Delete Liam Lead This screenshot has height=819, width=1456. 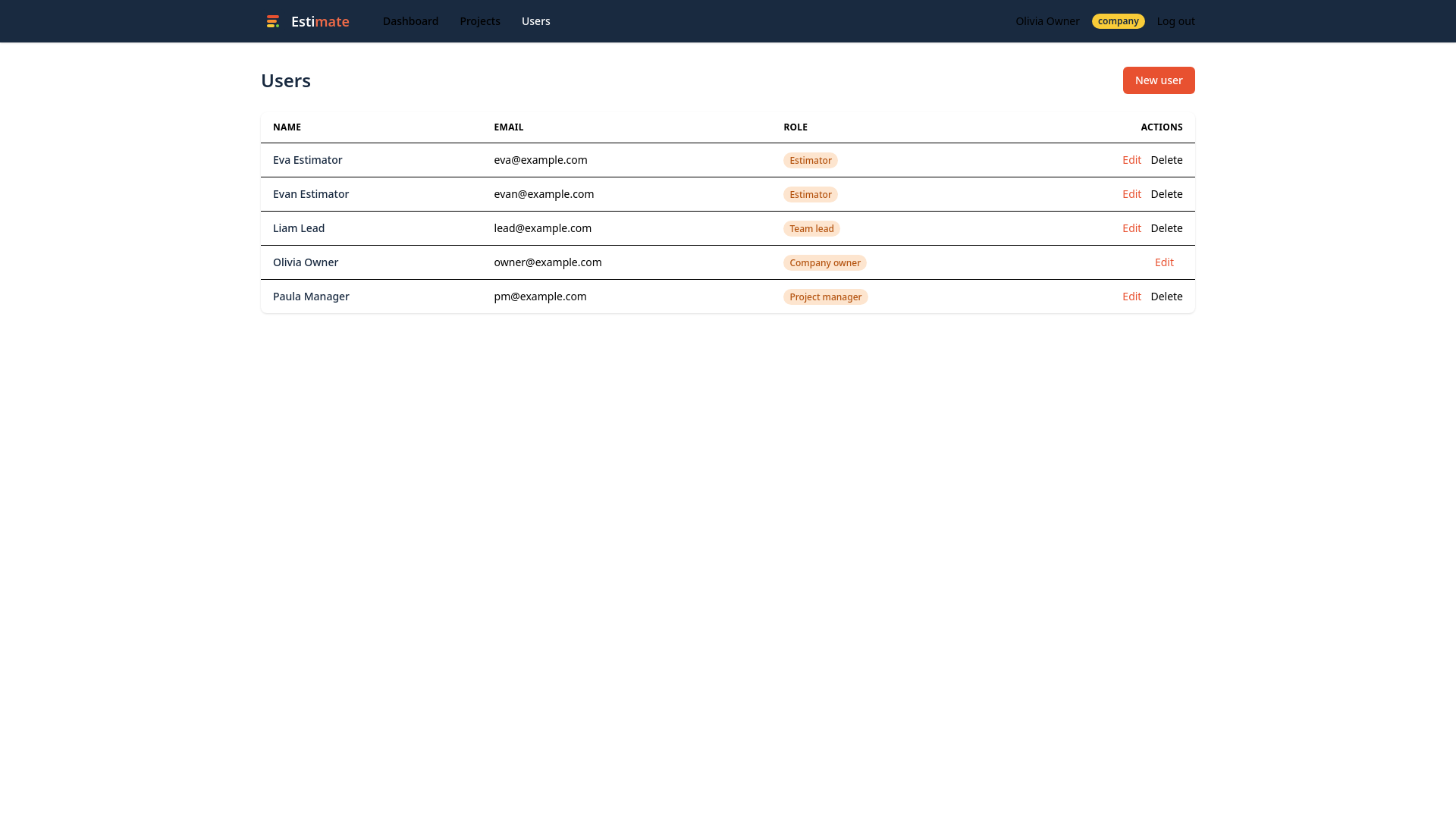(x=1166, y=228)
